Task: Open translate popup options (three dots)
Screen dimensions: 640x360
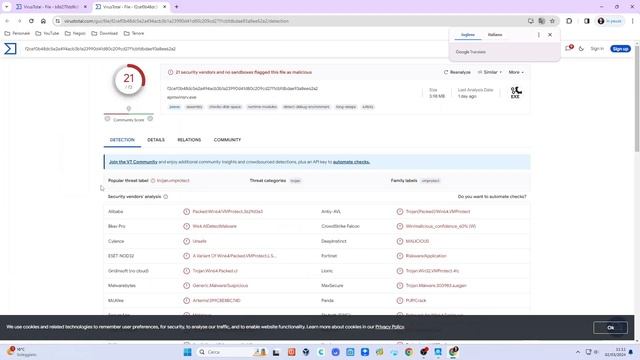Action: point(539,35)
